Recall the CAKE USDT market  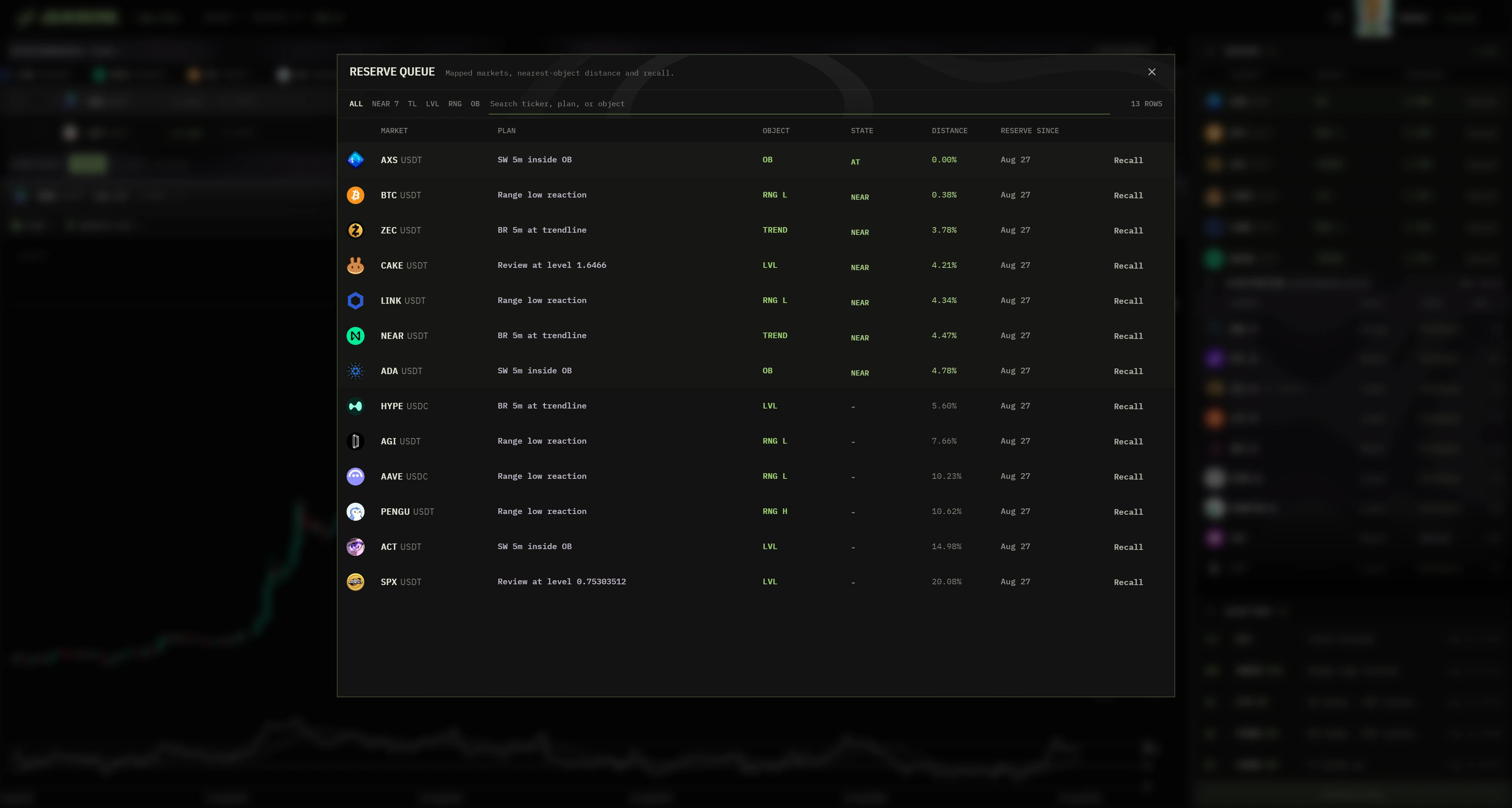pyautogui.click(x=1128, y=266)
